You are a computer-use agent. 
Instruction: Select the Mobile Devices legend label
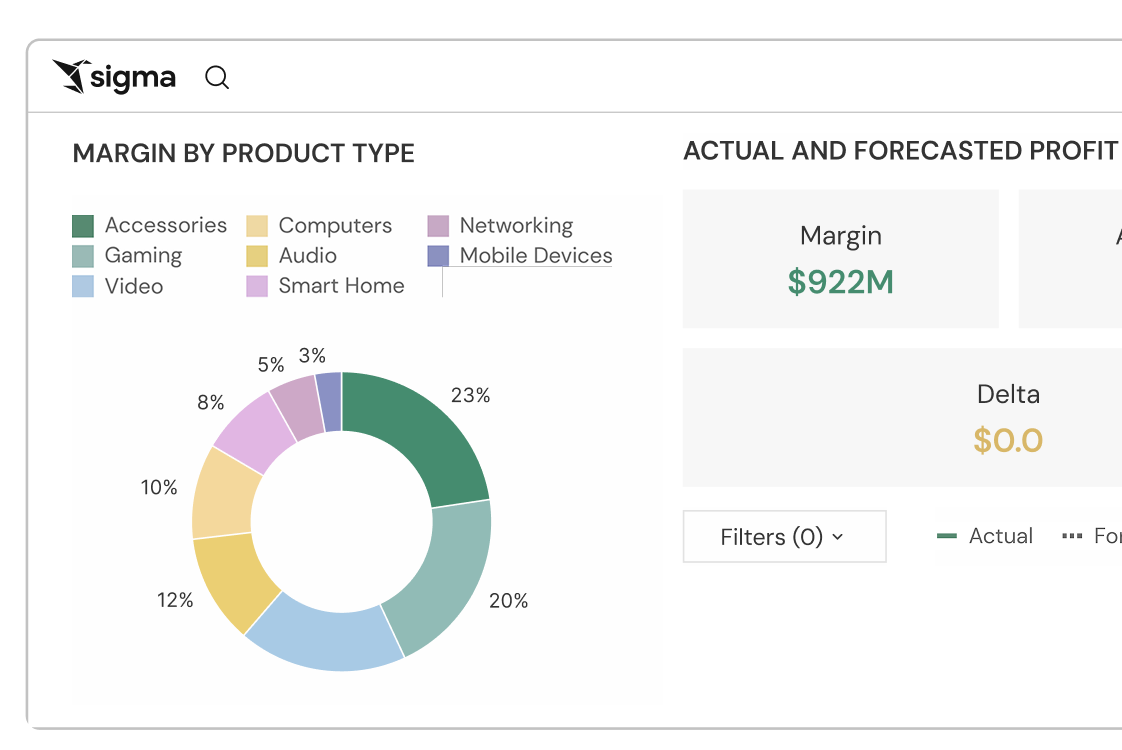coord(536,256)
